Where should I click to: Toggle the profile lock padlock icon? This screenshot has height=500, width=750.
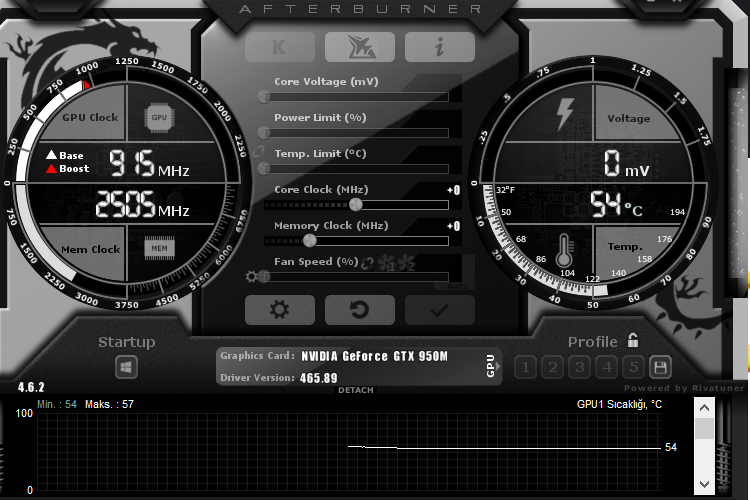[x=633, y=340]
